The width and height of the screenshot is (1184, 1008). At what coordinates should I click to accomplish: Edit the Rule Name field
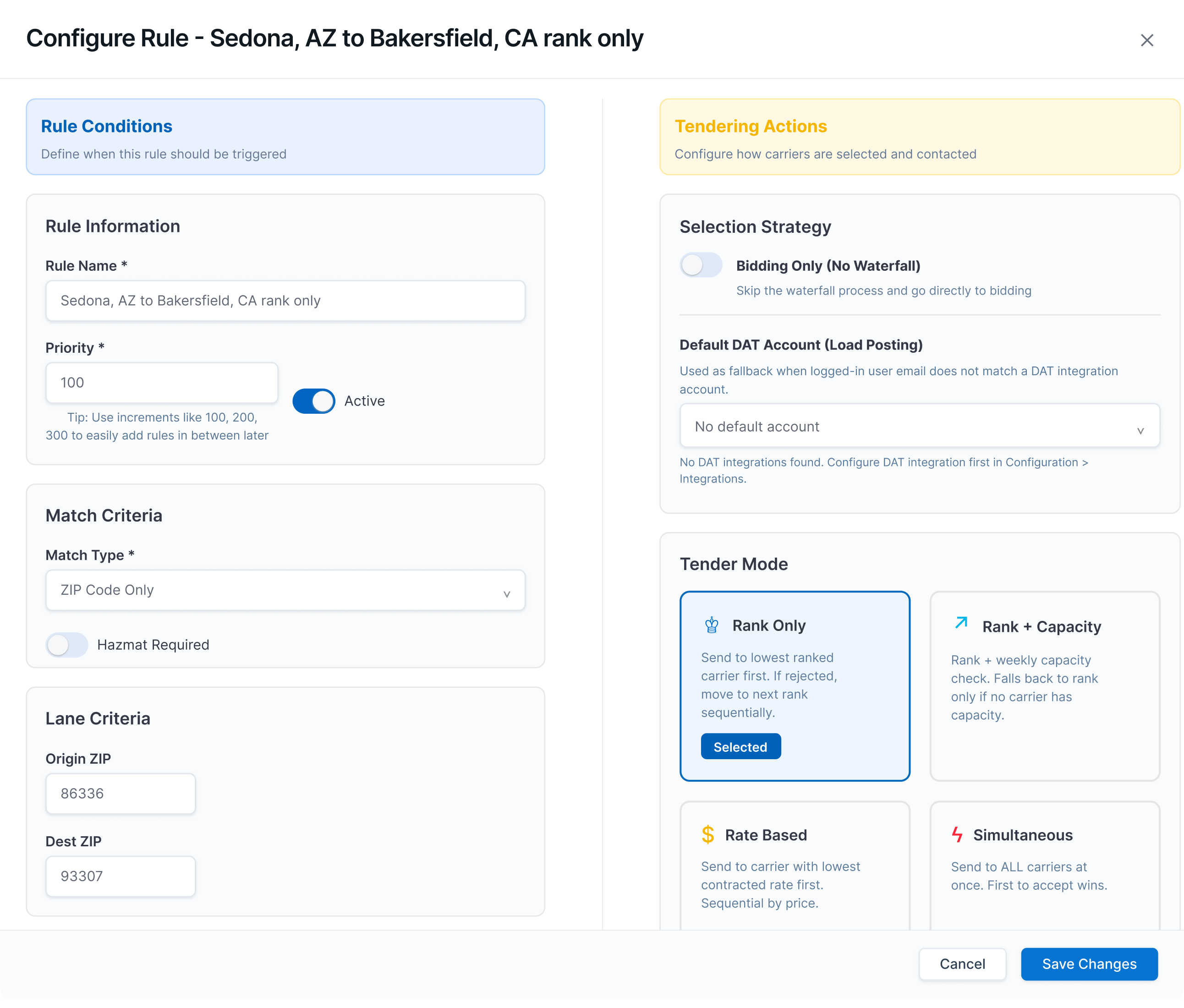(285, 301)
